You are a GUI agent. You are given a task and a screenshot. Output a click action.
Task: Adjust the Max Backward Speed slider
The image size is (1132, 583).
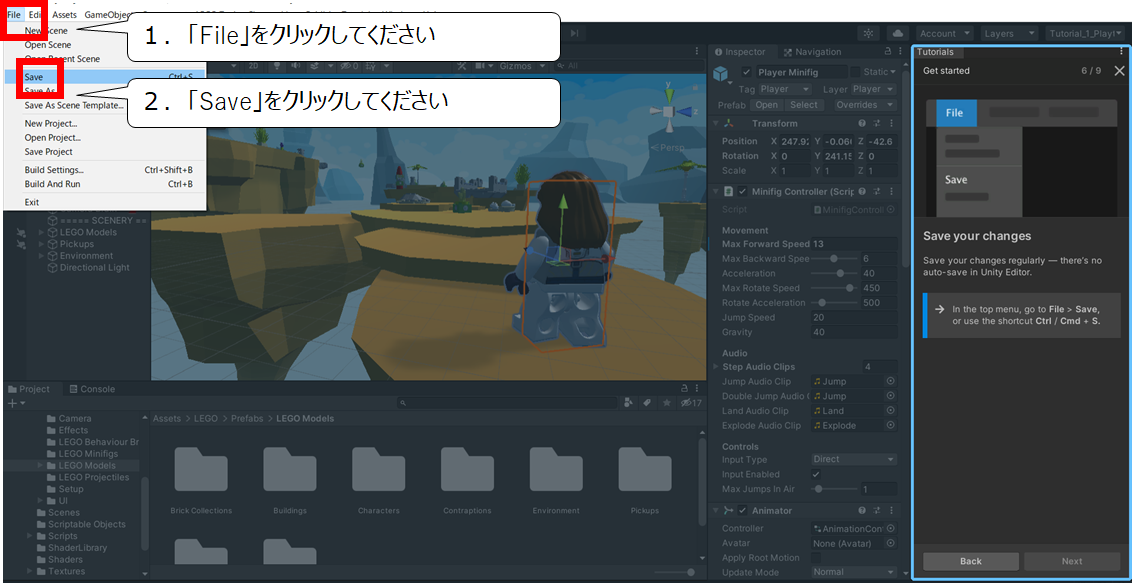[x=834, y=258]
